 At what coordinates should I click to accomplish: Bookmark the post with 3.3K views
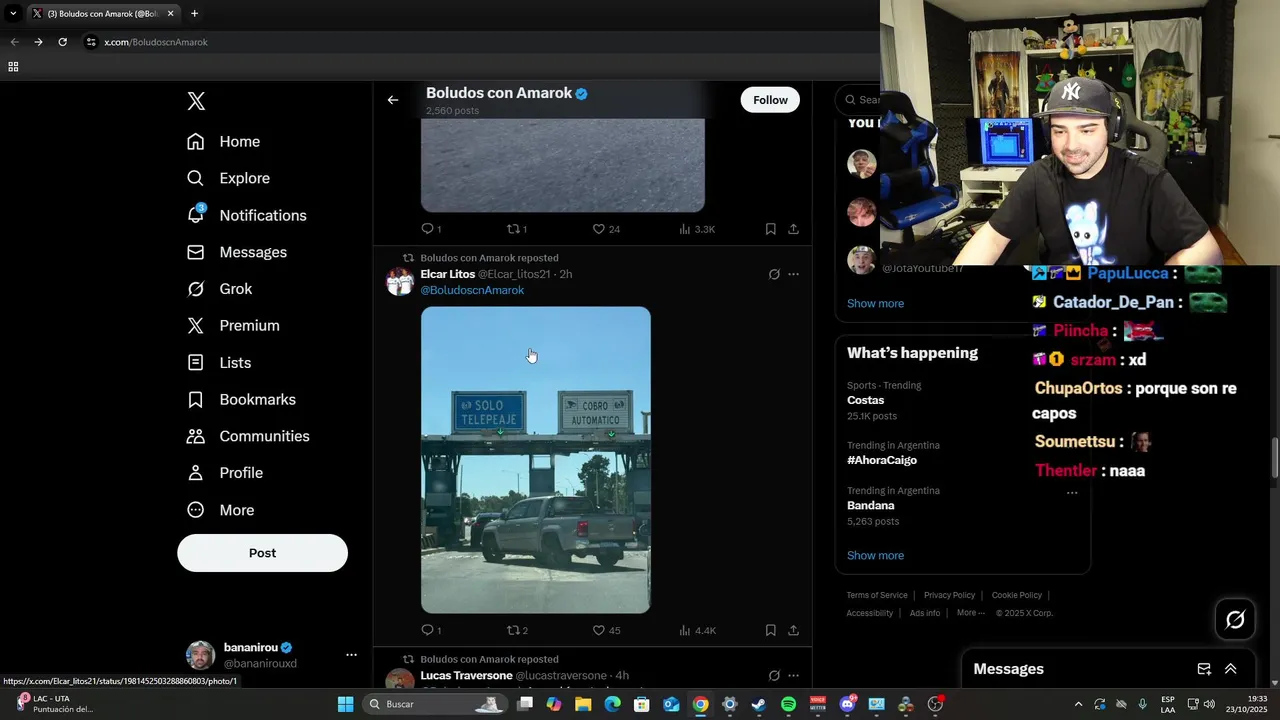771,229
